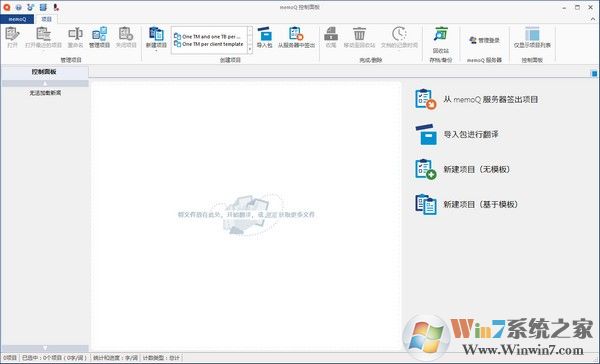The width and height of the screenshot is (600, 364).
Task: Select the 'One TM and one TB per...' template
Action: (209, 37)
